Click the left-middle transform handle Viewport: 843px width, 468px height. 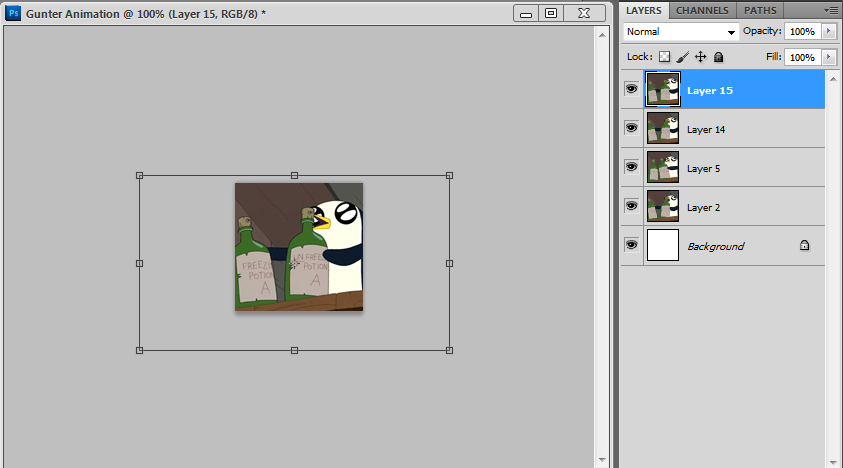[139, 264]
